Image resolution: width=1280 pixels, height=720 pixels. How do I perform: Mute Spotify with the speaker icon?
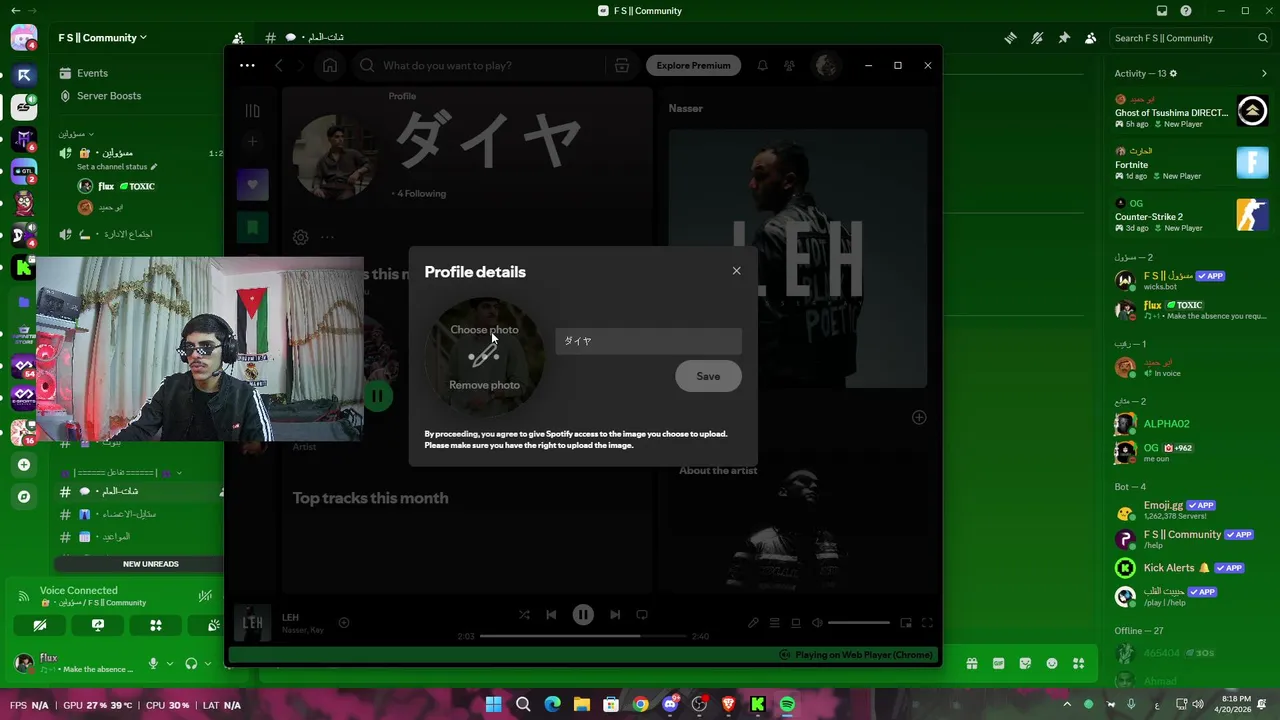(x=817, y=623)
